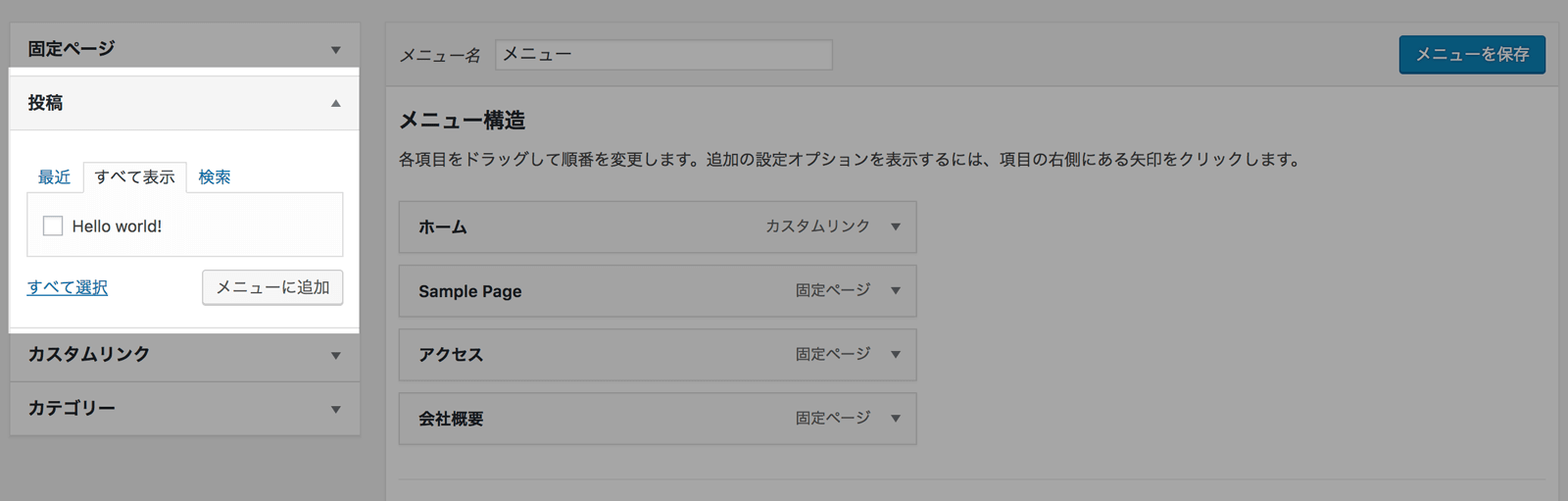The width and height of the screenshot is (1568, 501).
Task: Check the Hello world! post checkbox
Action: (53, 226)
